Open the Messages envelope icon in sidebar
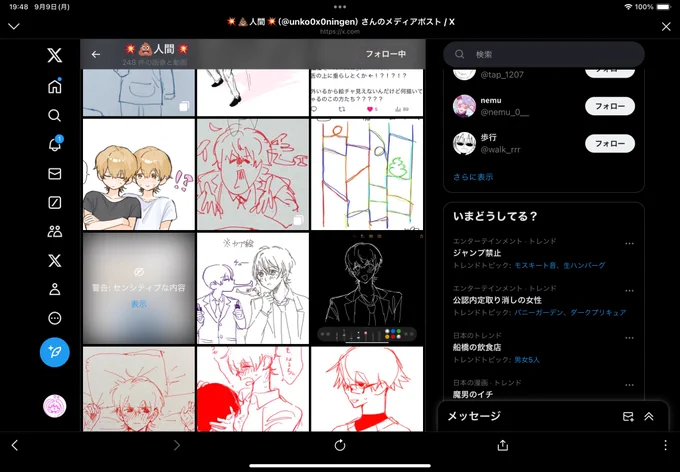 [55, 174]
